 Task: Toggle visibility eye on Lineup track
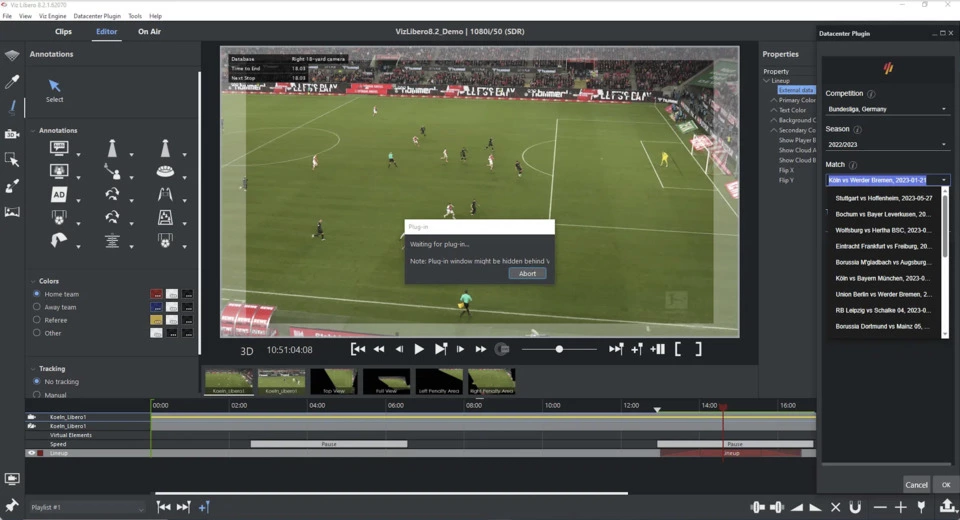coord(31,453)
